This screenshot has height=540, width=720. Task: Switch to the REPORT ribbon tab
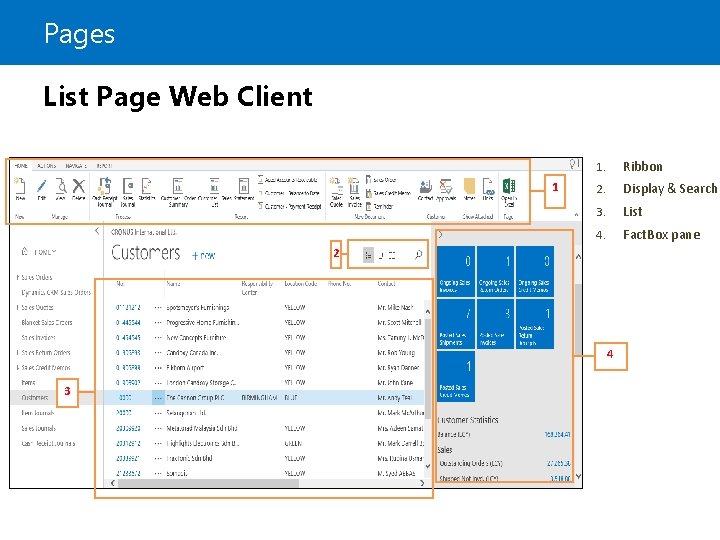tap(104, 166)
